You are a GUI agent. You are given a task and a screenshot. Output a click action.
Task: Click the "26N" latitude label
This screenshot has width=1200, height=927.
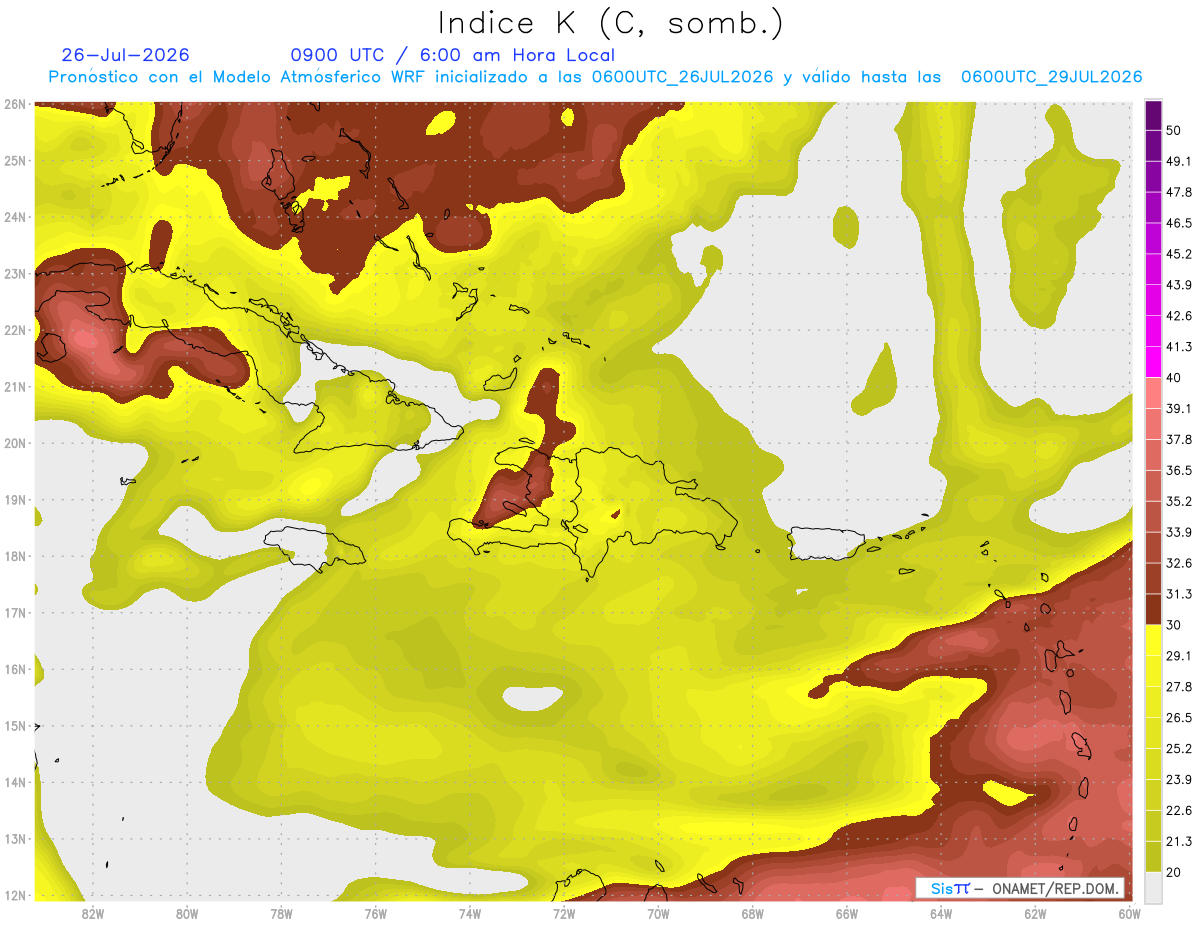pyautogui.click(x=15, y=103)
